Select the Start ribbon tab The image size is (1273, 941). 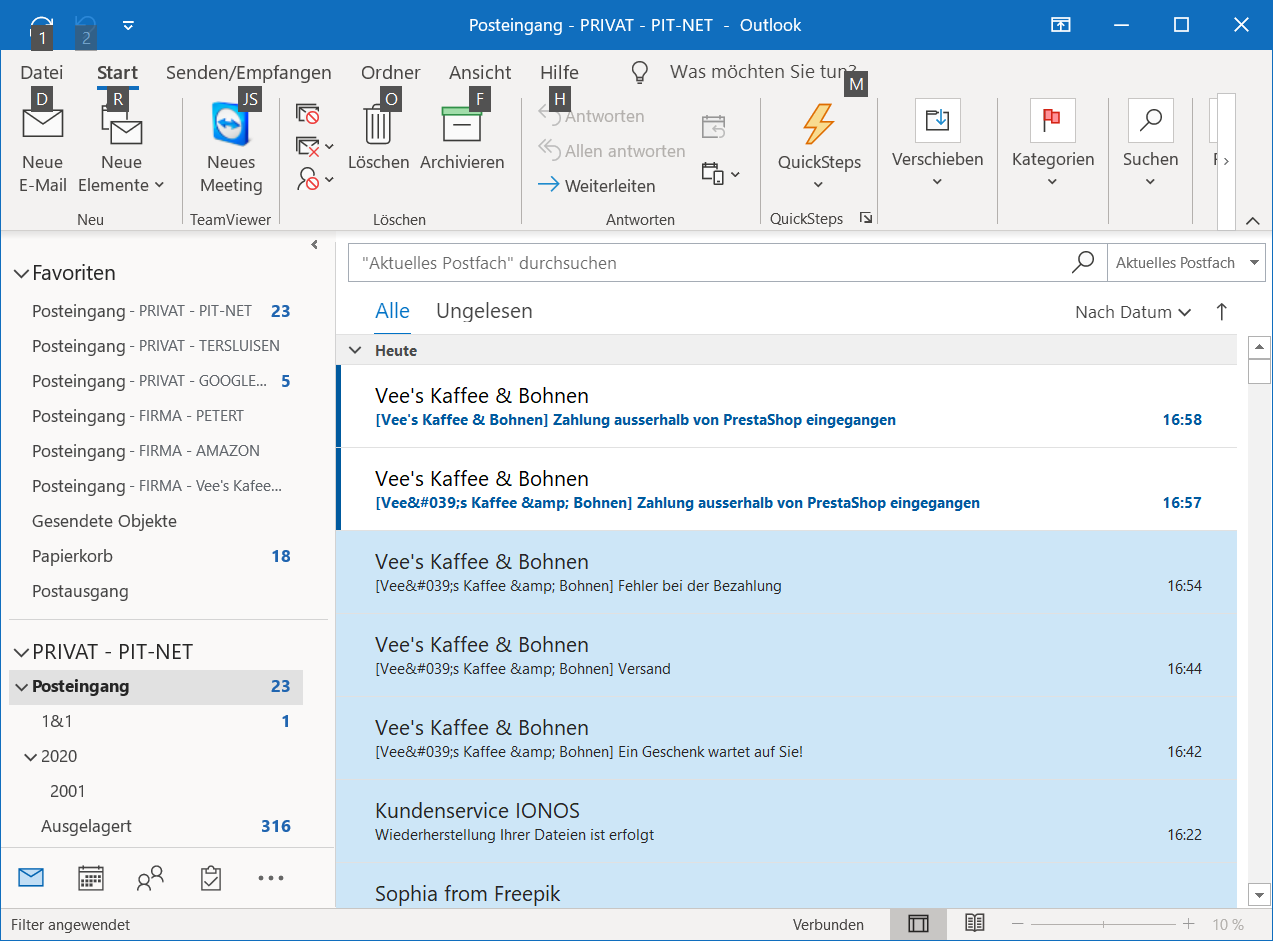(x=118, y=72)
